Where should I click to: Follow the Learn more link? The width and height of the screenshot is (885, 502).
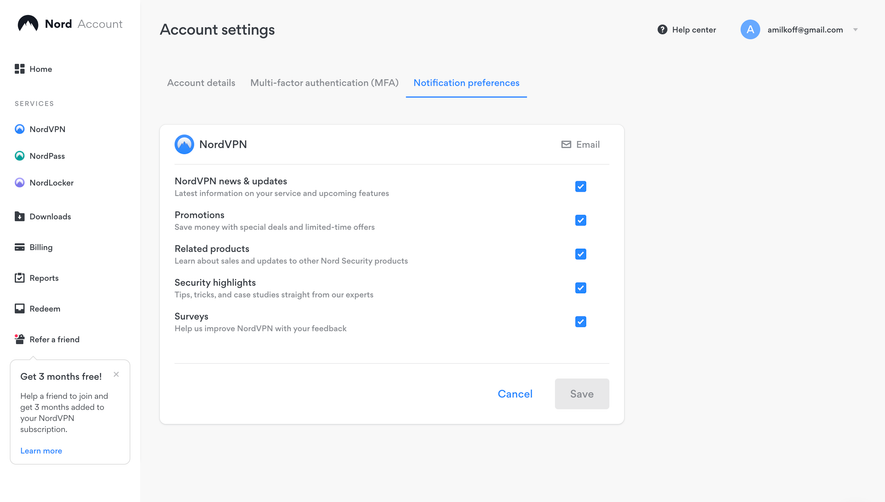pos(41,451)
